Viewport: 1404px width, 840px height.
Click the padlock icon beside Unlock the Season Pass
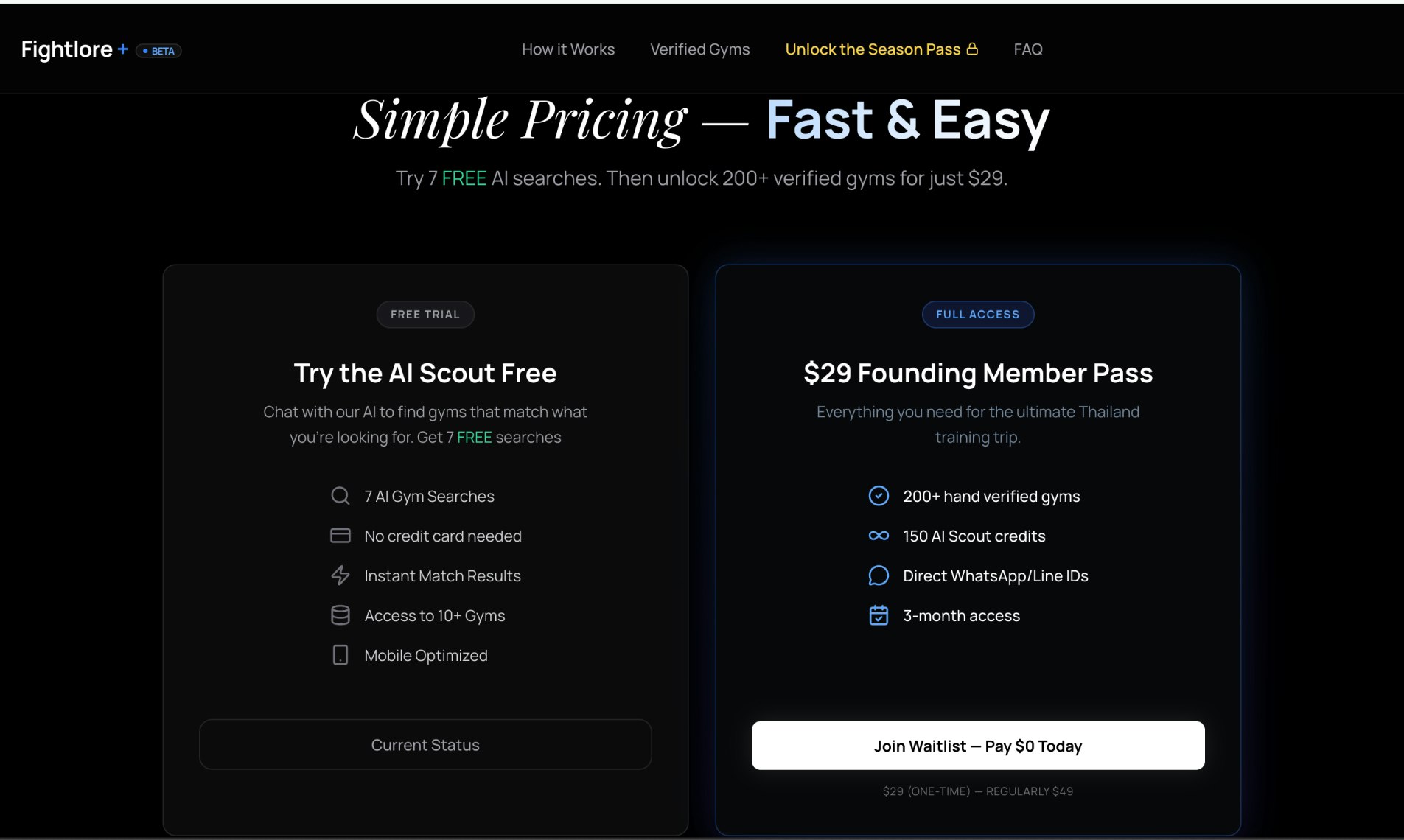973,48
